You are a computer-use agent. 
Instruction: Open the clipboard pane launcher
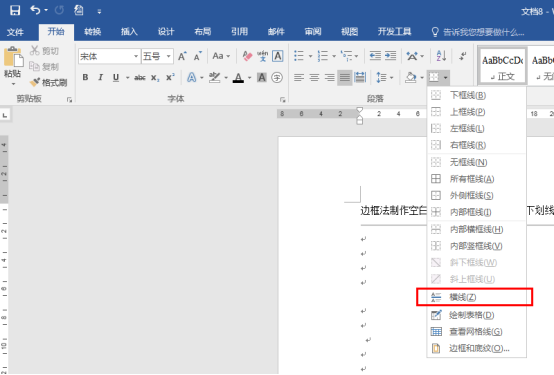pyautogui.click(x=69, y=100)
